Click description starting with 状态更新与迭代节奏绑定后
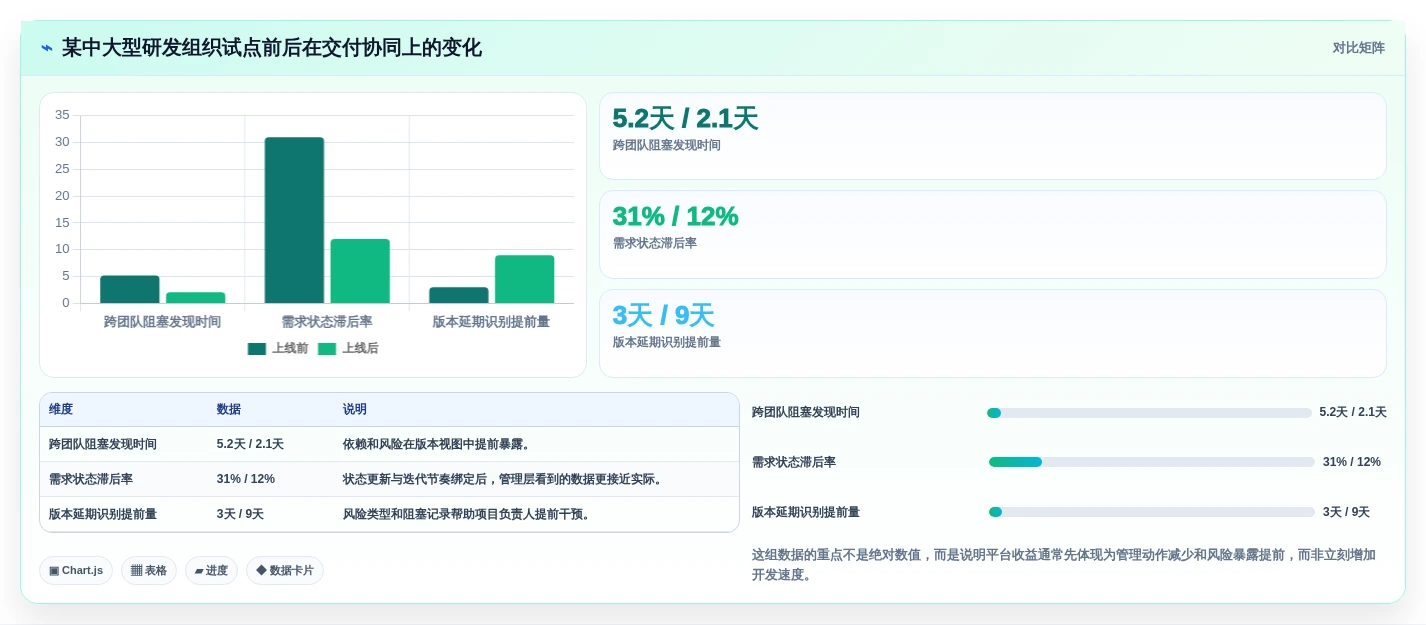This screenshot has width=1426, height=625. [504, 479]
